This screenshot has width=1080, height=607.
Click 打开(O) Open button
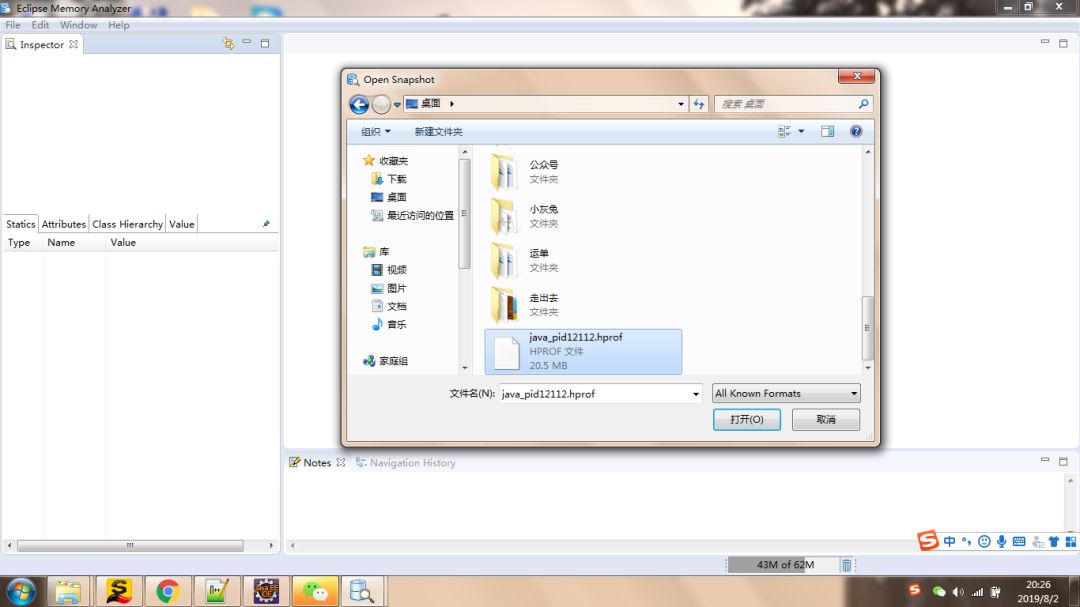(x=747, y=420)
